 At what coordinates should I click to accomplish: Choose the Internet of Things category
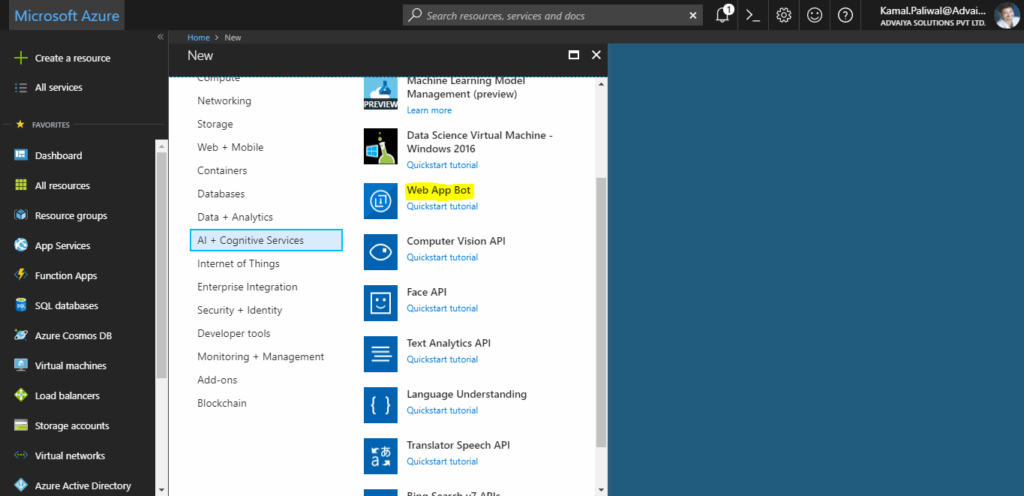(238, 264)
